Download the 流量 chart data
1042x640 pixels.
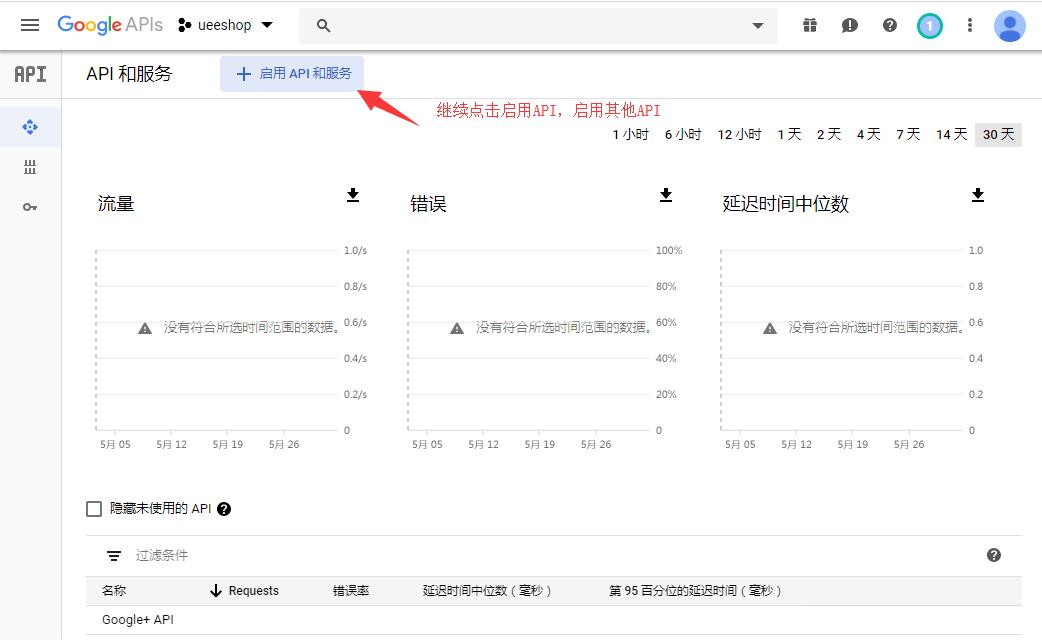coord(353,195)
